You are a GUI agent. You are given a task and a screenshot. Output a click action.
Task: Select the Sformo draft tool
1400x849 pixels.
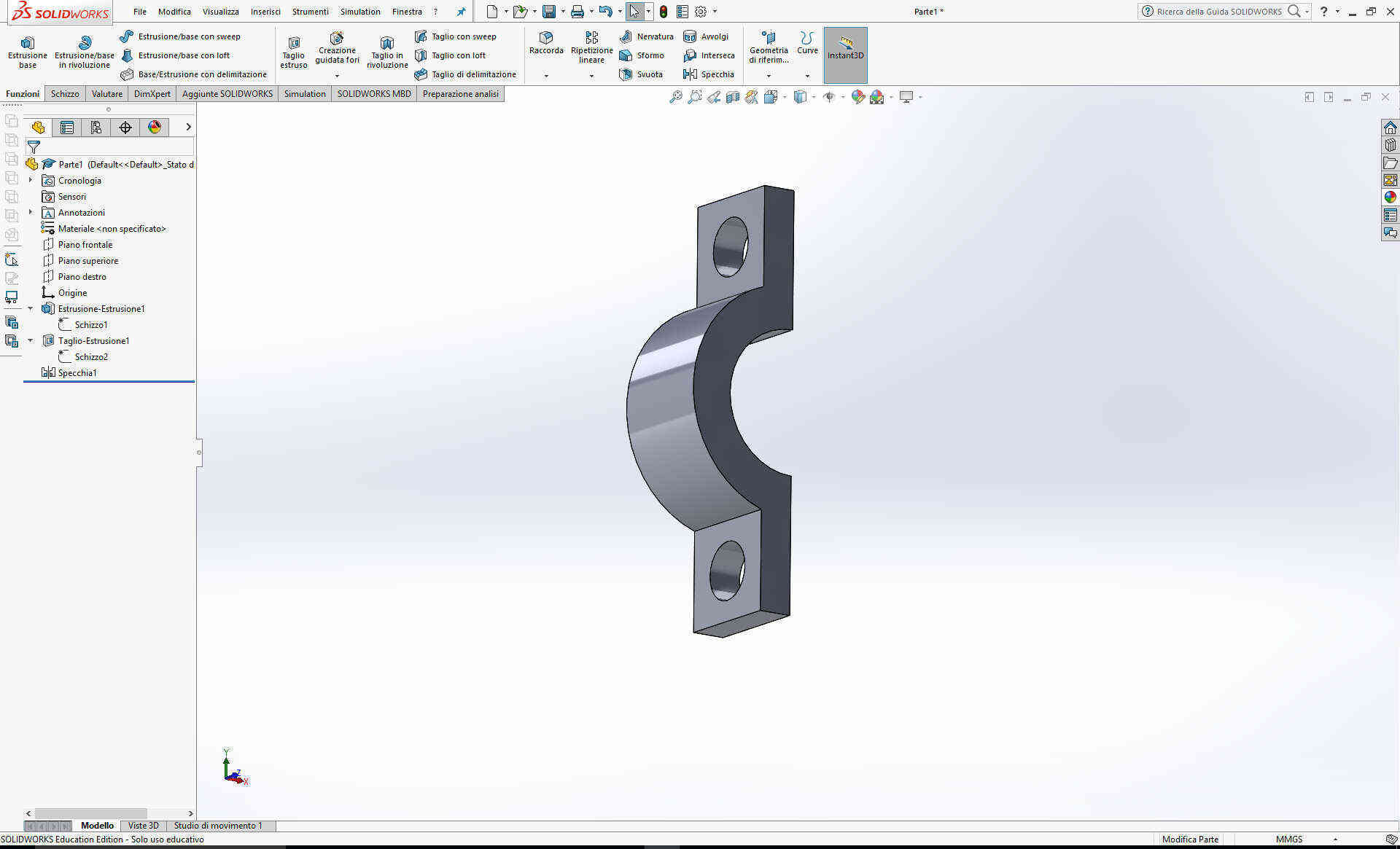point(642,55)
